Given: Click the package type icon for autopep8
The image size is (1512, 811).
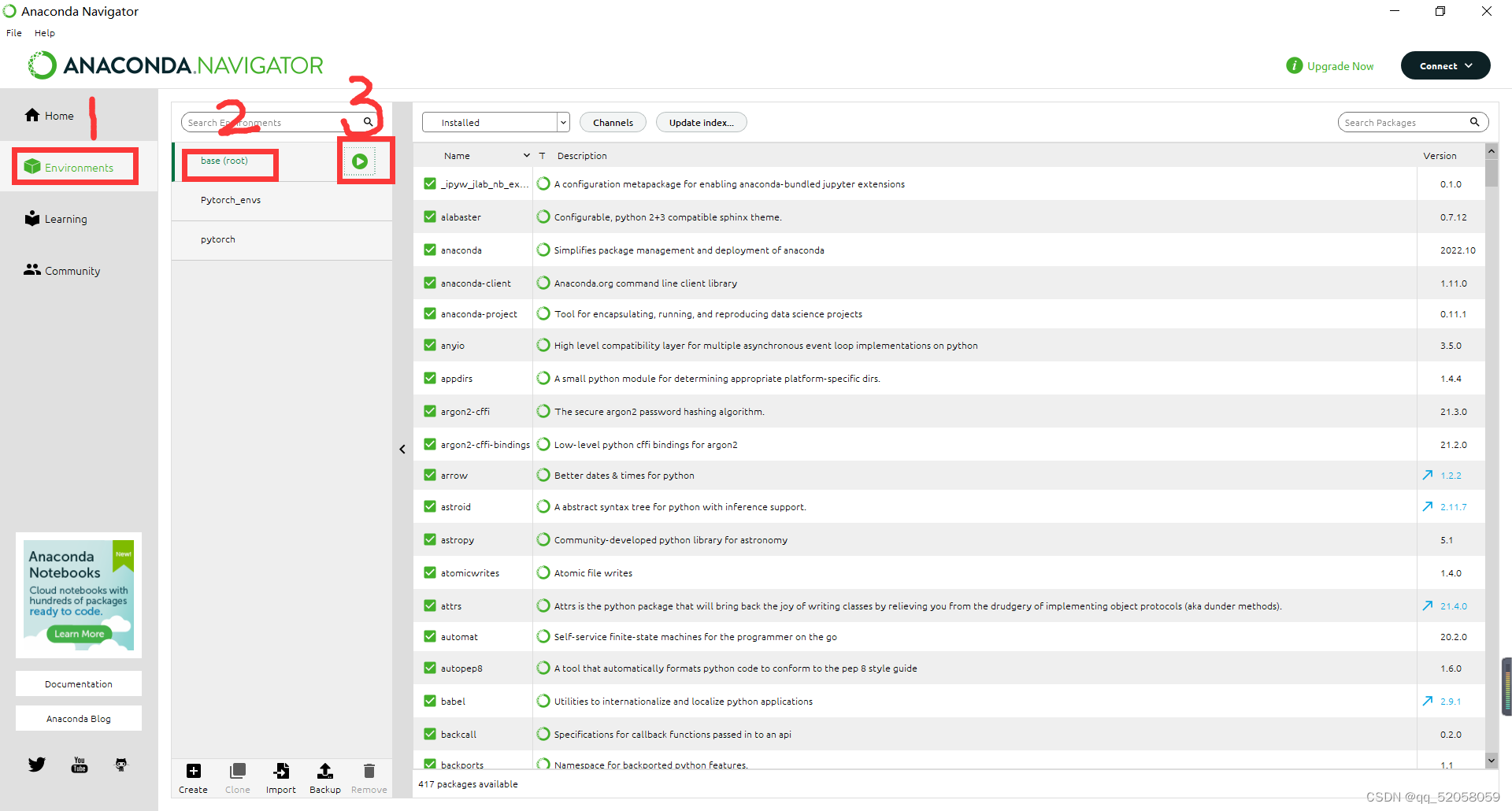Looking at the screenshot, I should coord(543,668).
